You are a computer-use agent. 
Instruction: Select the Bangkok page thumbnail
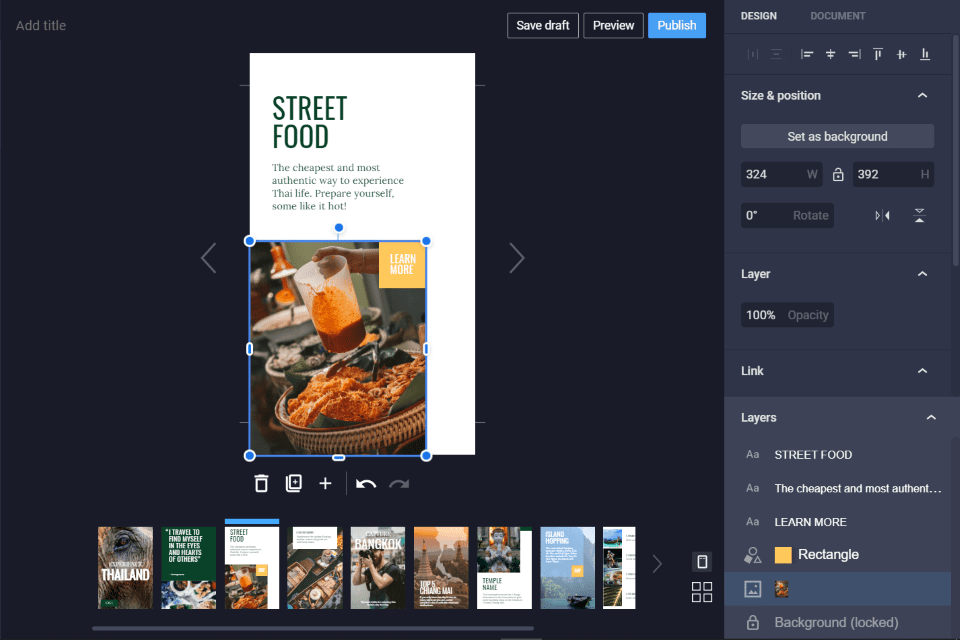pos(378,568)
